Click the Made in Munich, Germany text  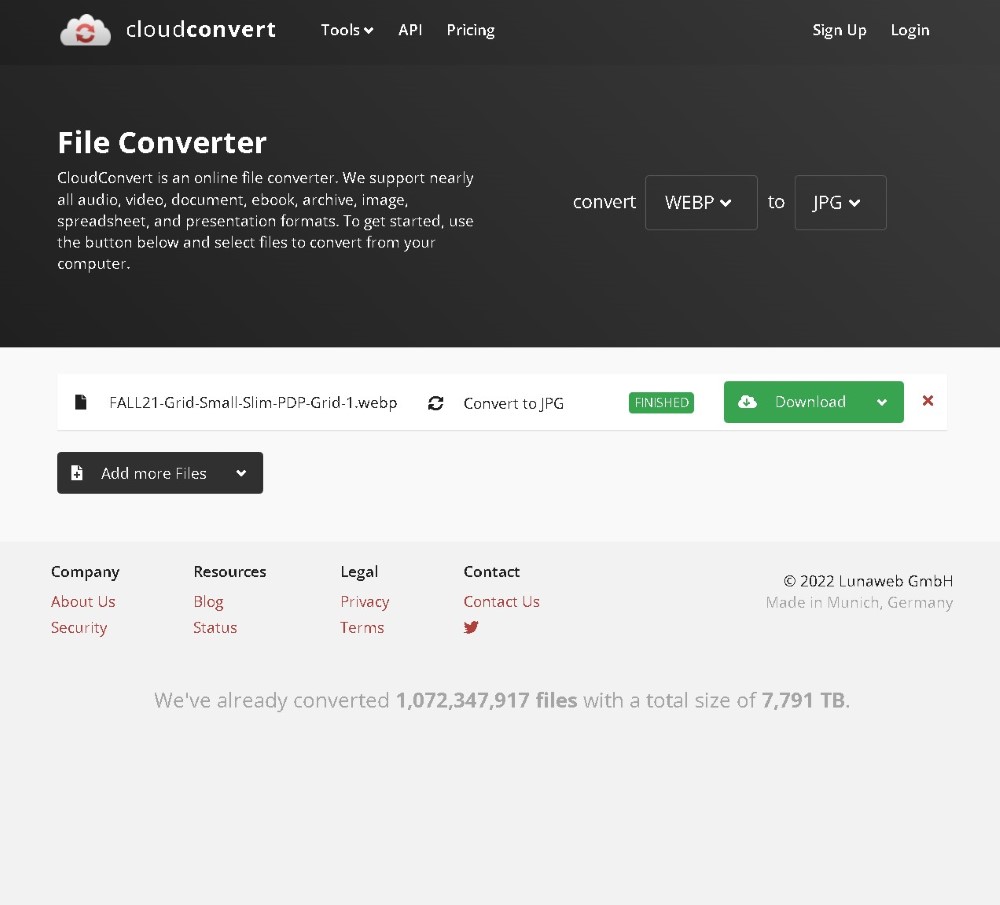click(859, 602)
